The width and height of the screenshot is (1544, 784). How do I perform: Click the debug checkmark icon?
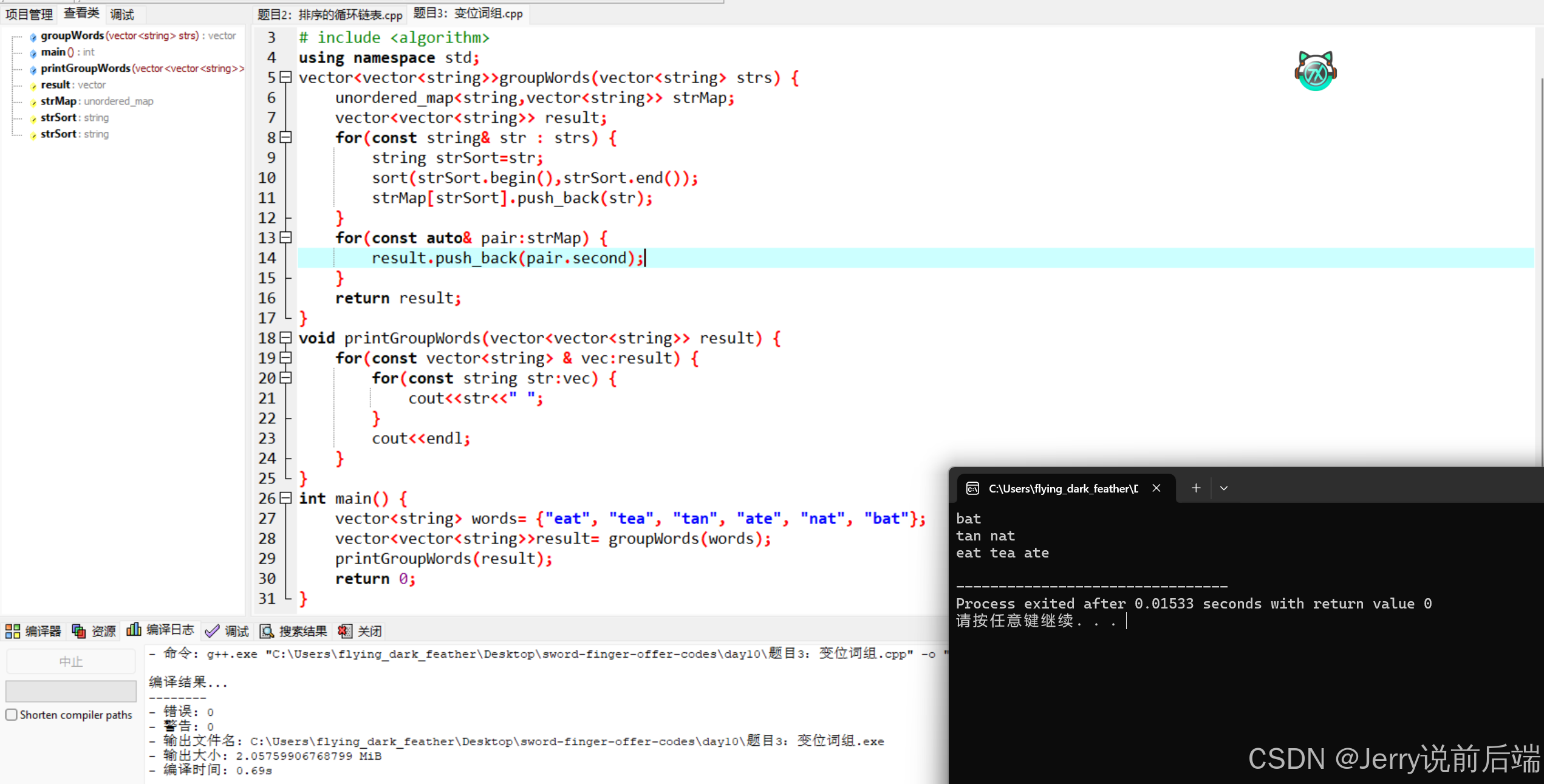tap(212, 631)
